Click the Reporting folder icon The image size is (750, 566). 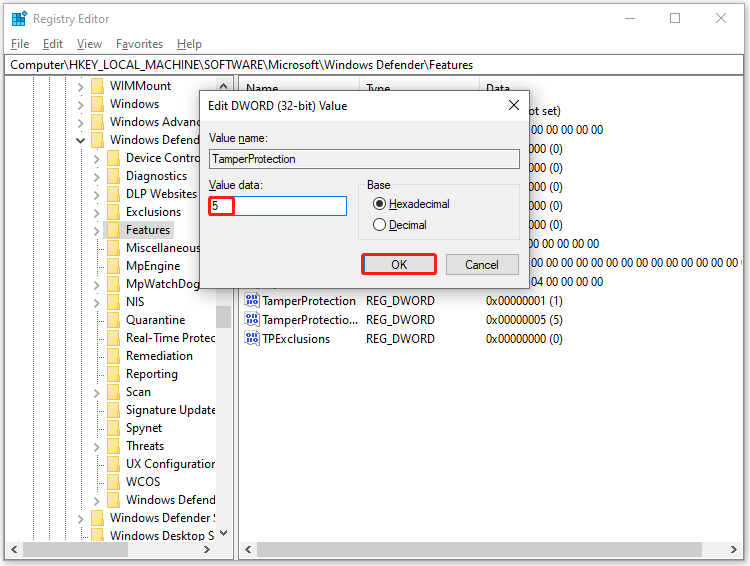click(x=113, y=374)
